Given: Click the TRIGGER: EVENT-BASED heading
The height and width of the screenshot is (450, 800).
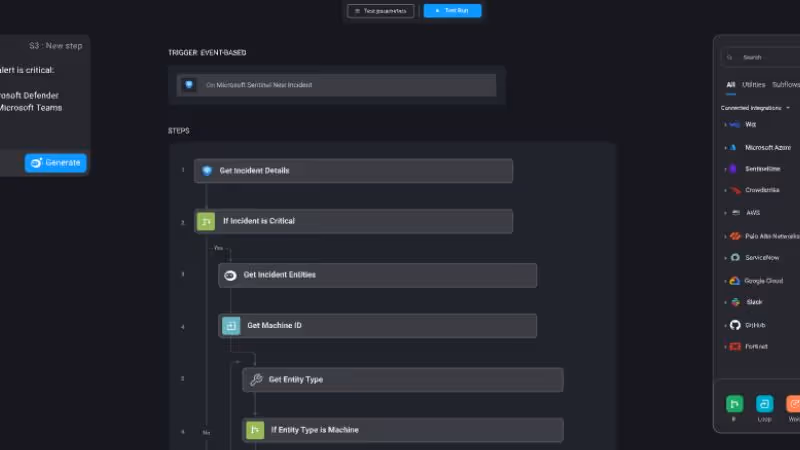Looking at the screenshot, I should (x=207, y=53).
